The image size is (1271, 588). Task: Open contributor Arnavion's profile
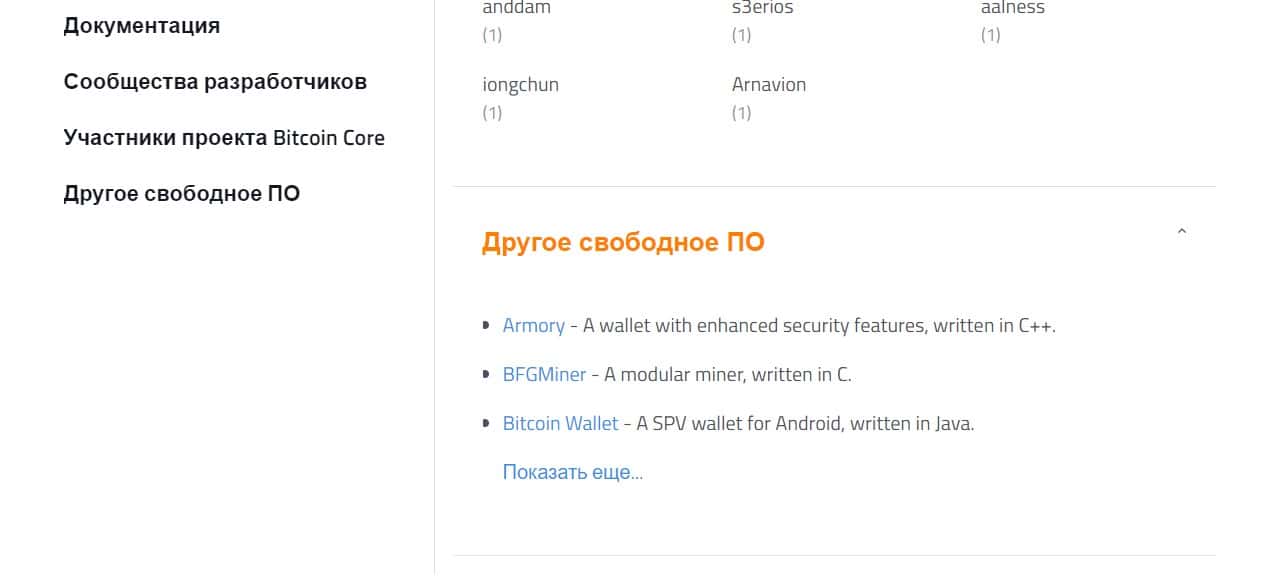tap(768, 85)
